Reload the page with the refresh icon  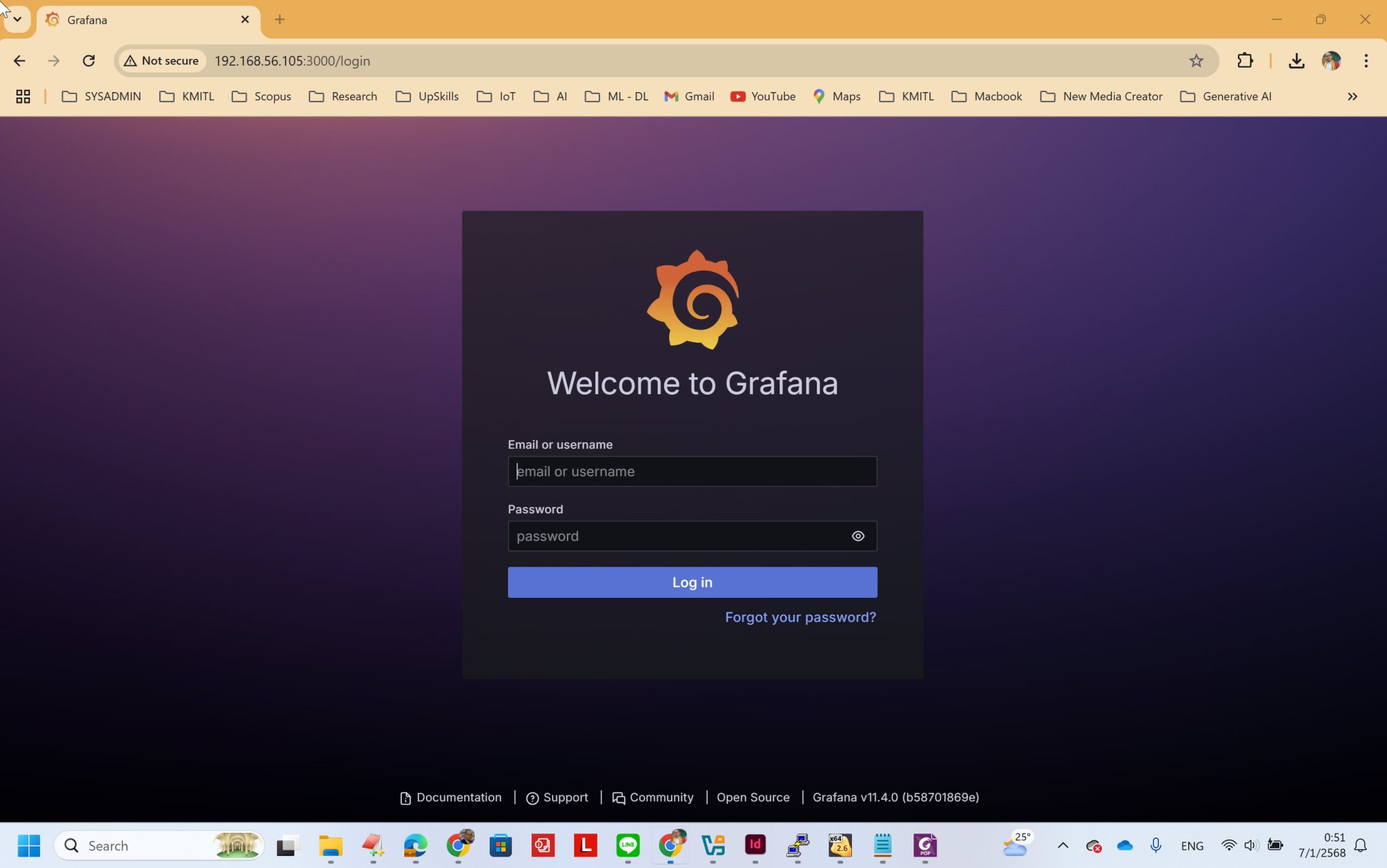coord(89,60)
